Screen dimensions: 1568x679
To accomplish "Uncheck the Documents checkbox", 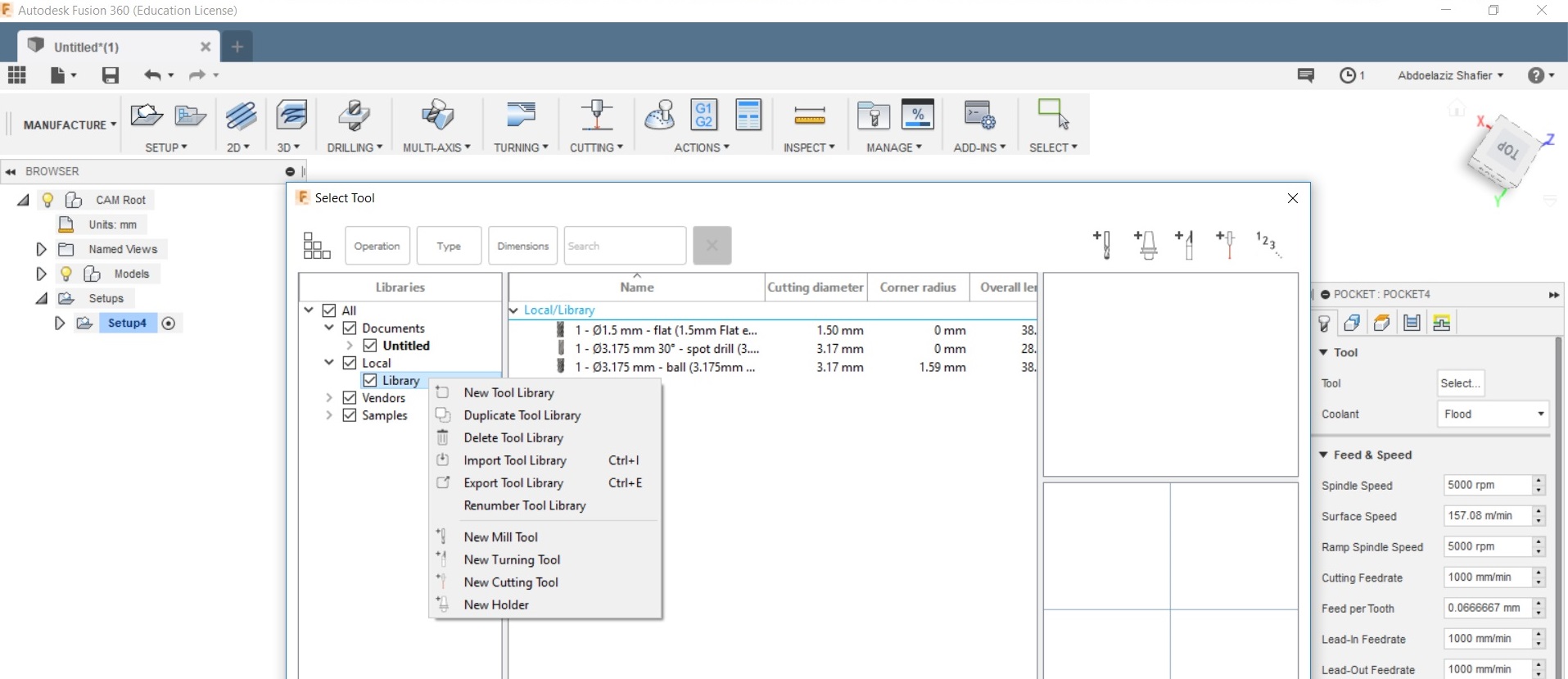I will pyautogui.click(x=350, y=328).
